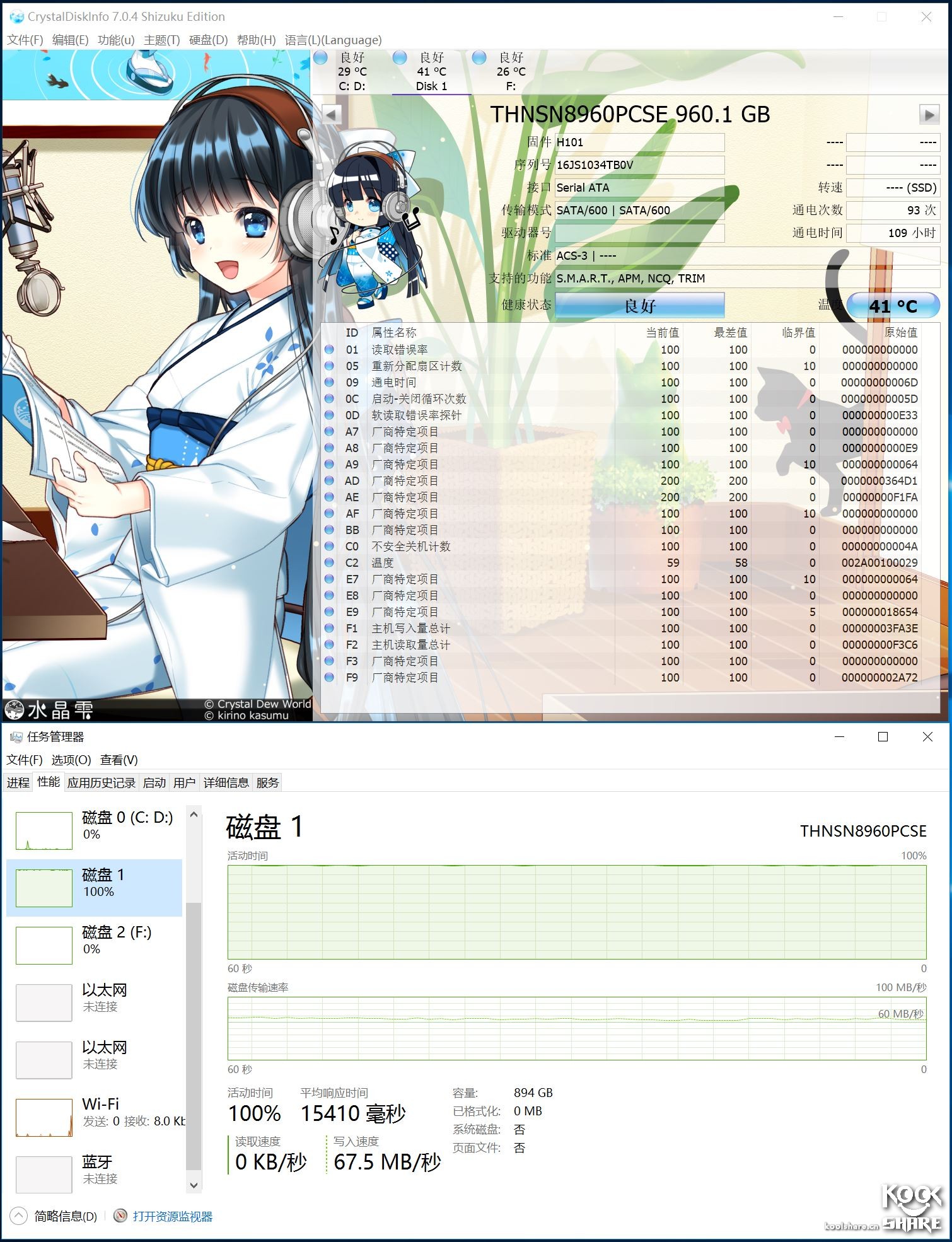The image size is (952, 1242).
Task: Select the C: D: disk health orb
Action: tap(321, 58)
